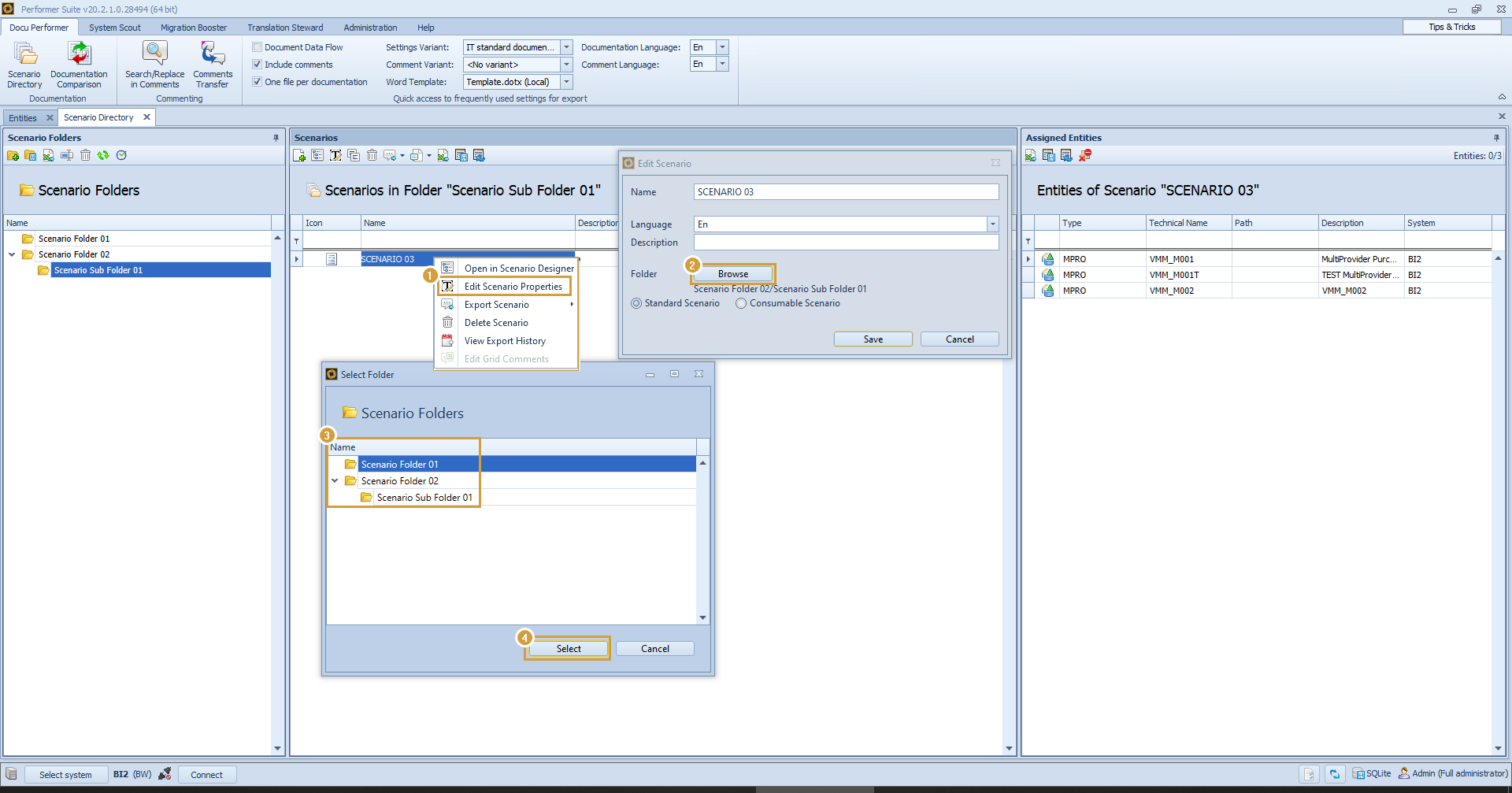Image resolution: width=1512 pixels, height=793 pixels.
Task: Refresh the Scenario Folders list
Action: (103, 155)
